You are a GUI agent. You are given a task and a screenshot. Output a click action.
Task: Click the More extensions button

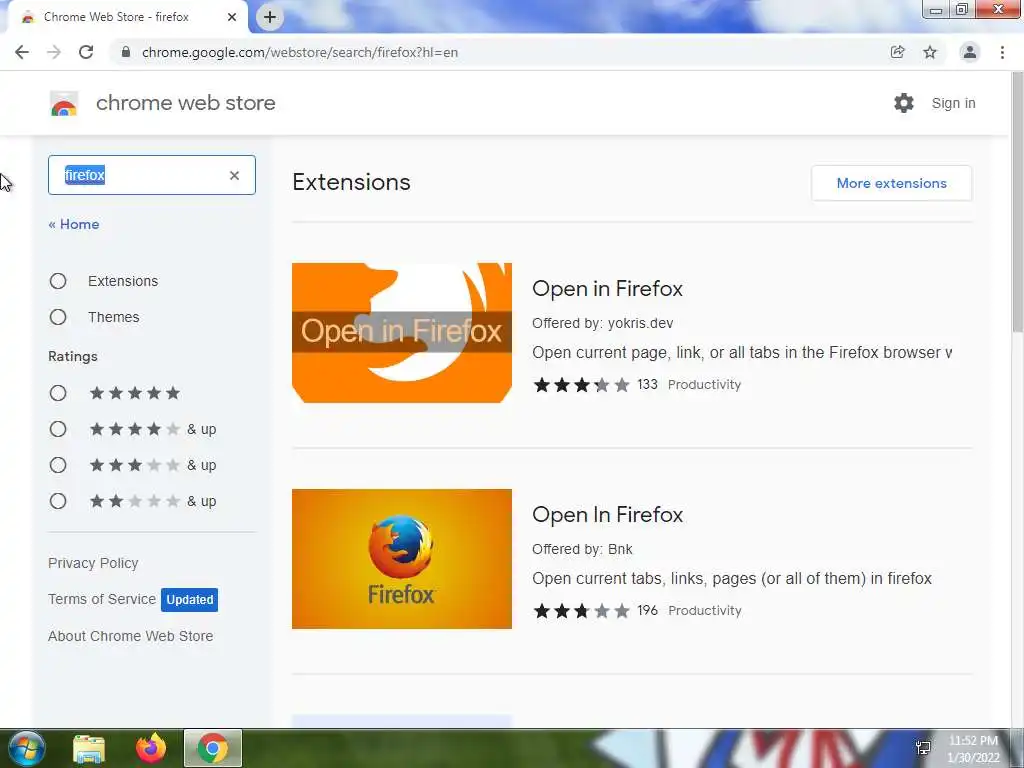(x=891, y=183)
